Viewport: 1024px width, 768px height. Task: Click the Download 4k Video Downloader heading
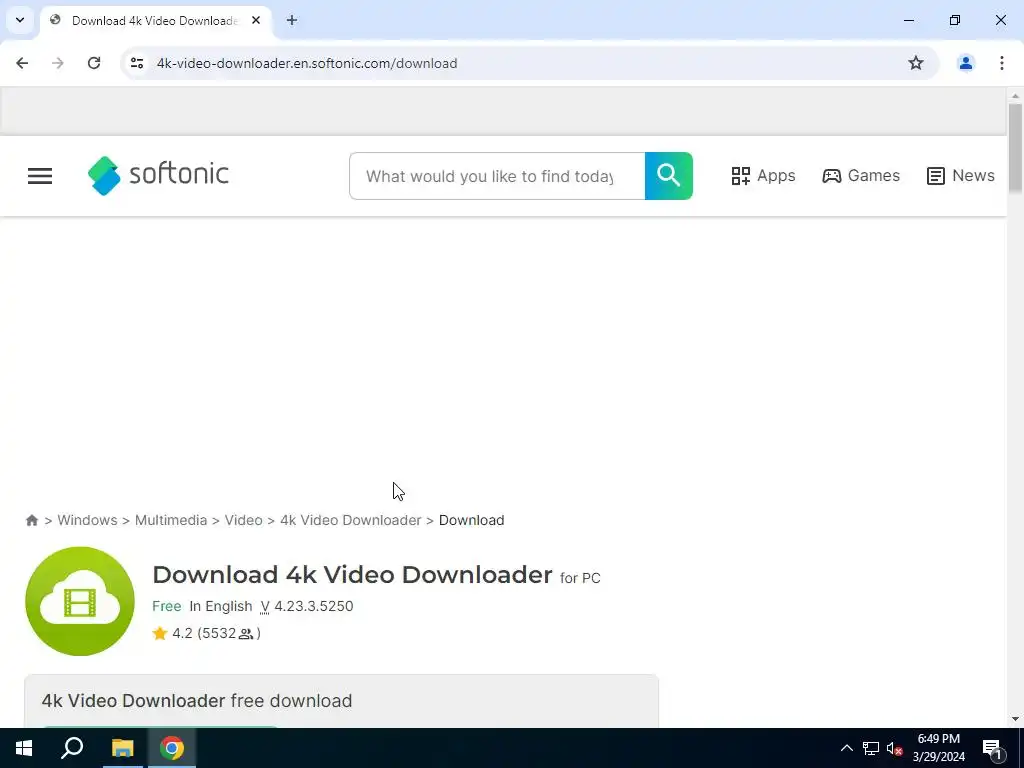352,575
